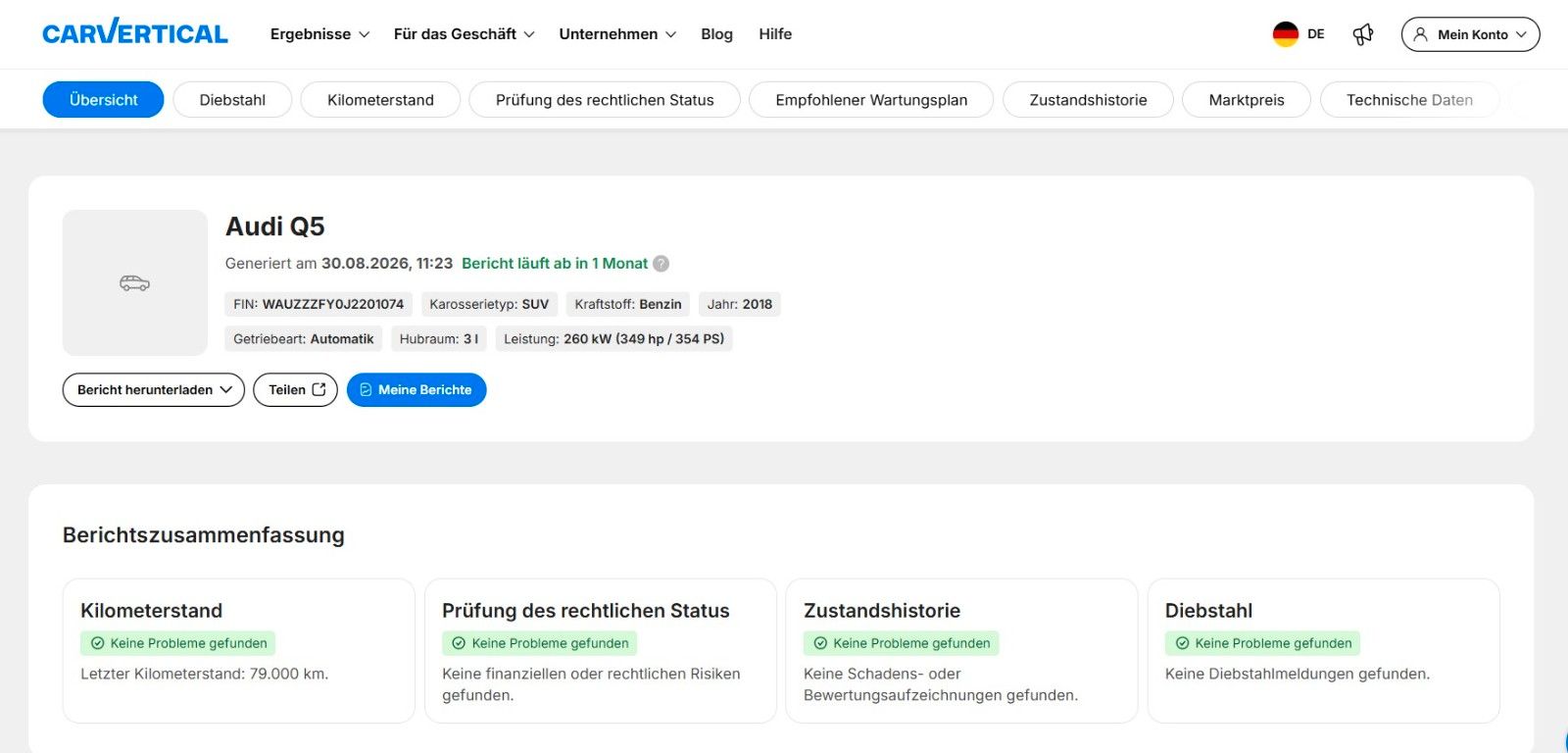Click the German flag icon
This screenshot has height=753, width=1568.
tap(1285, 34)
